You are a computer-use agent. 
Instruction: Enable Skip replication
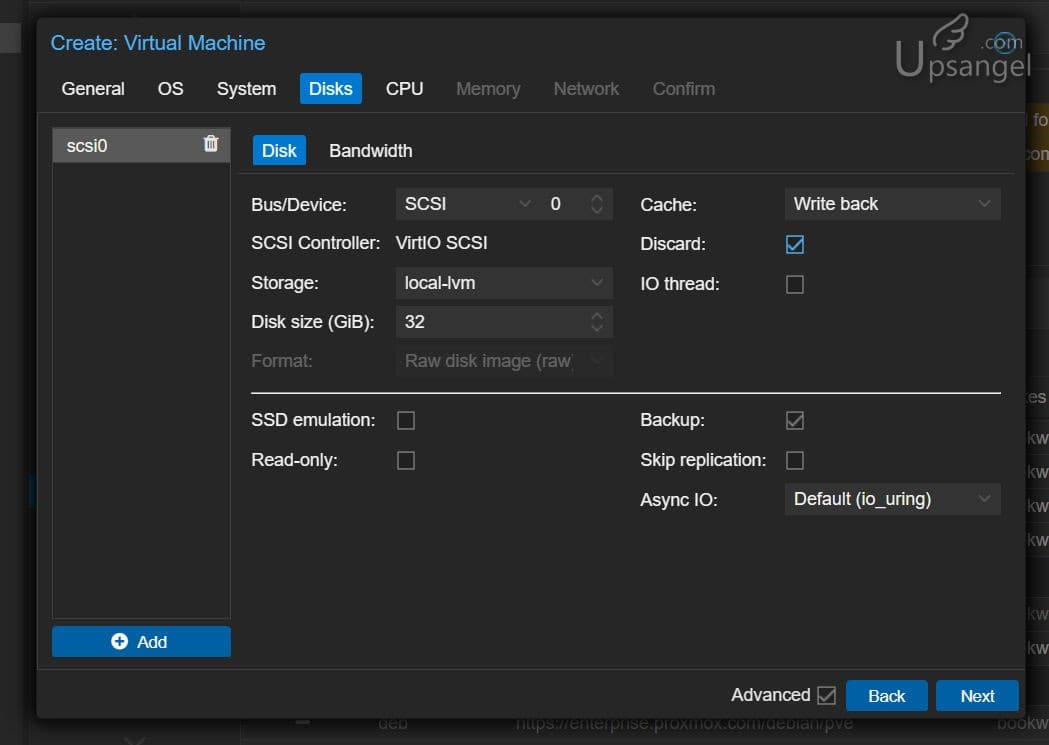point(795,460)
